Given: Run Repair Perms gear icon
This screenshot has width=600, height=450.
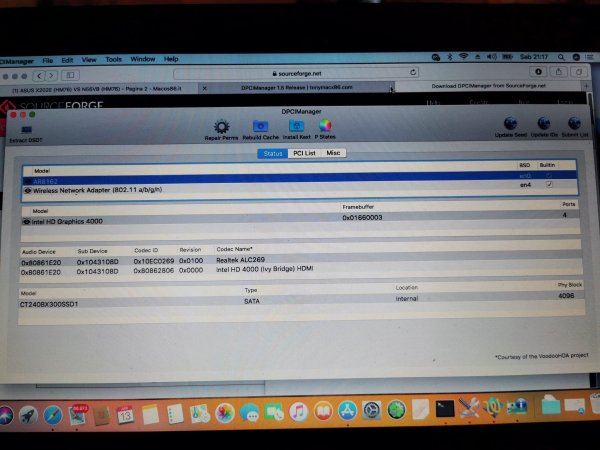Looking at the screenshot, I should pyautogui.click(x=221, y=127).
